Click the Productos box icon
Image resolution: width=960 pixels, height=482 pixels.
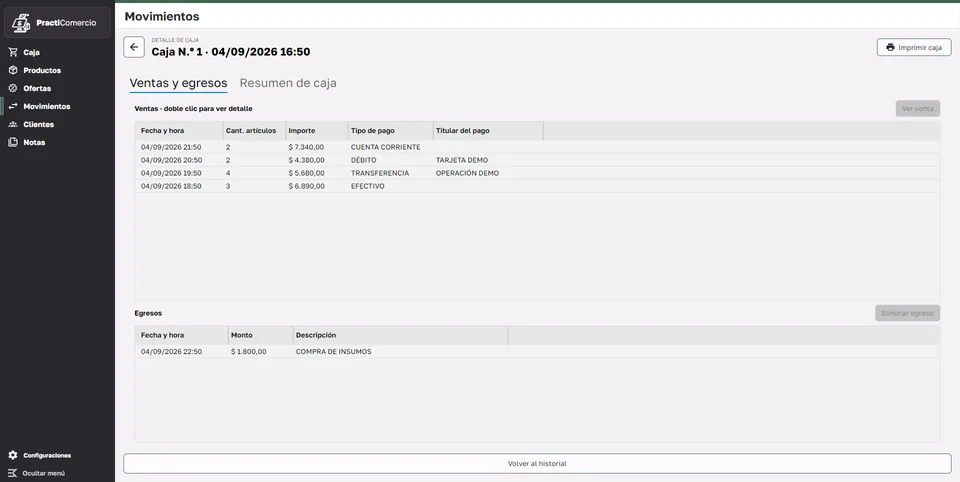pyautogui.click(x=13, y=70)
